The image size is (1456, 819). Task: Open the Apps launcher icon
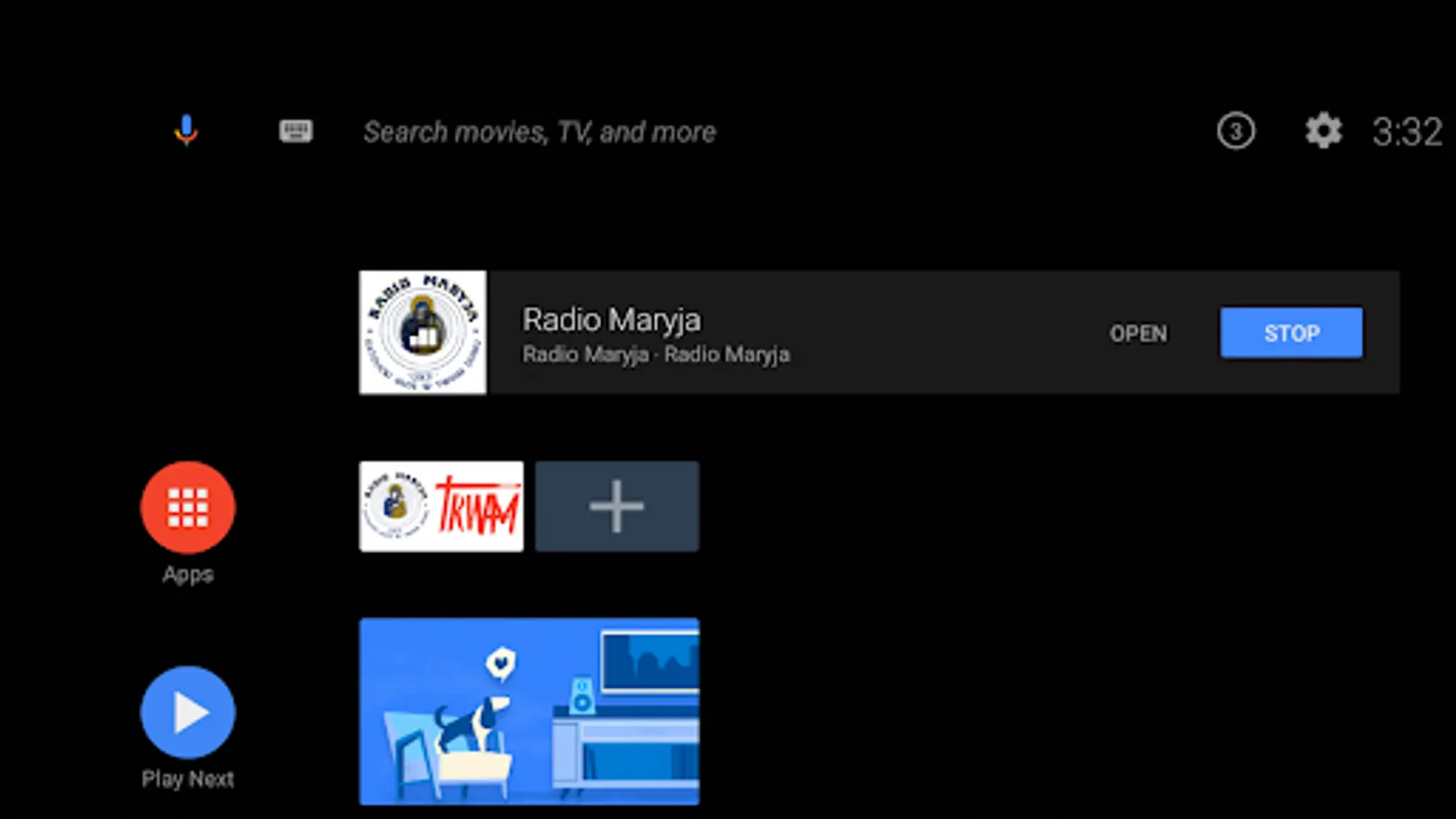(187, 507)
